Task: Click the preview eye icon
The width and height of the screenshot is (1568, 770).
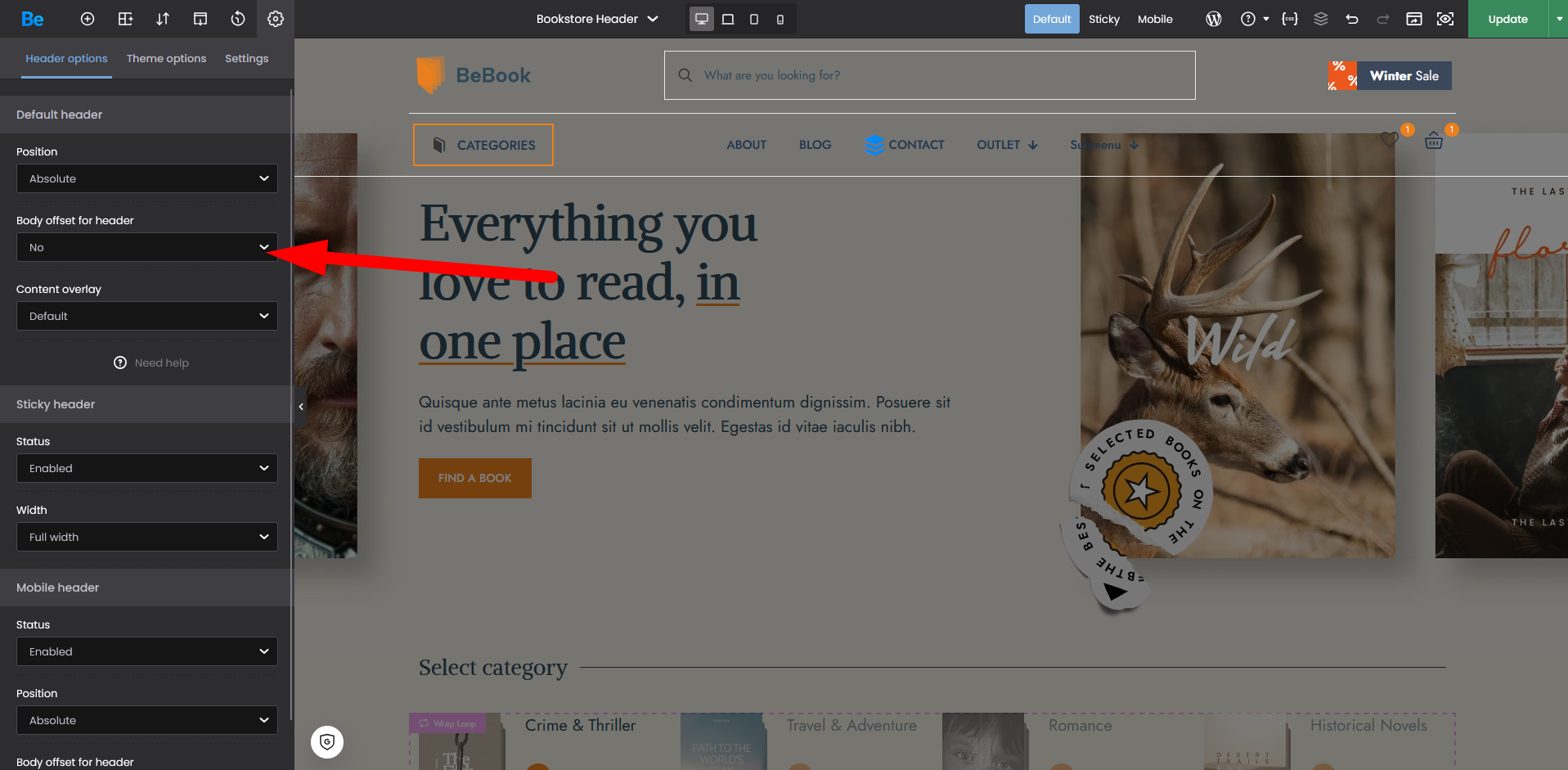Action: point(1445,19)
